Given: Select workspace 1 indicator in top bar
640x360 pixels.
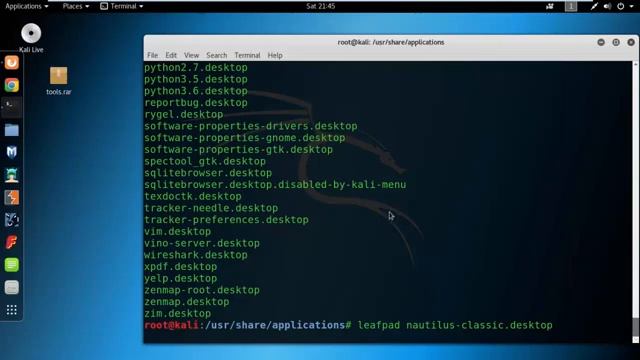Looking at the screenshot, I should 571,6.
